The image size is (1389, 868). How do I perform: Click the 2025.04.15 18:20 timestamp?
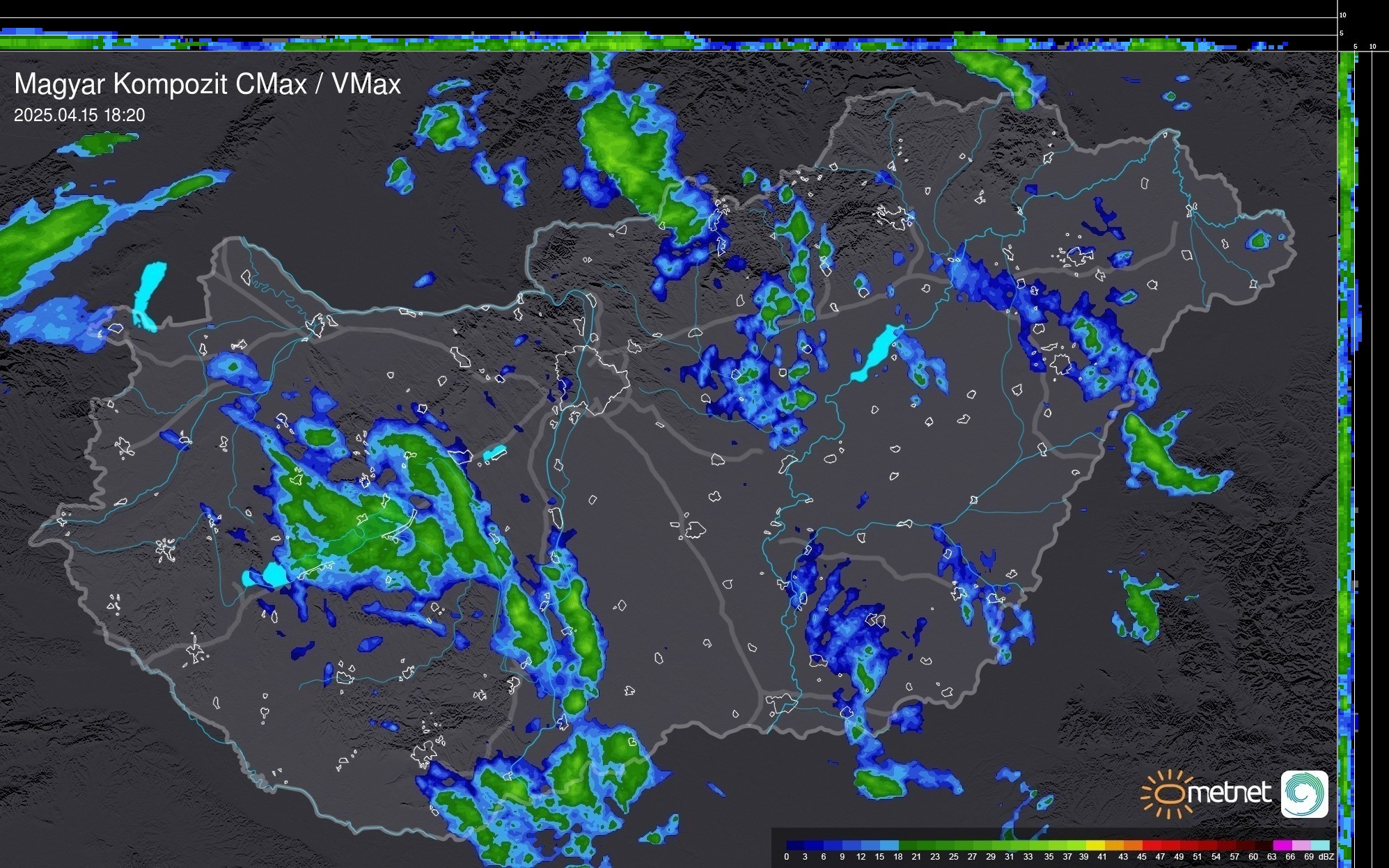pos(79,115)
